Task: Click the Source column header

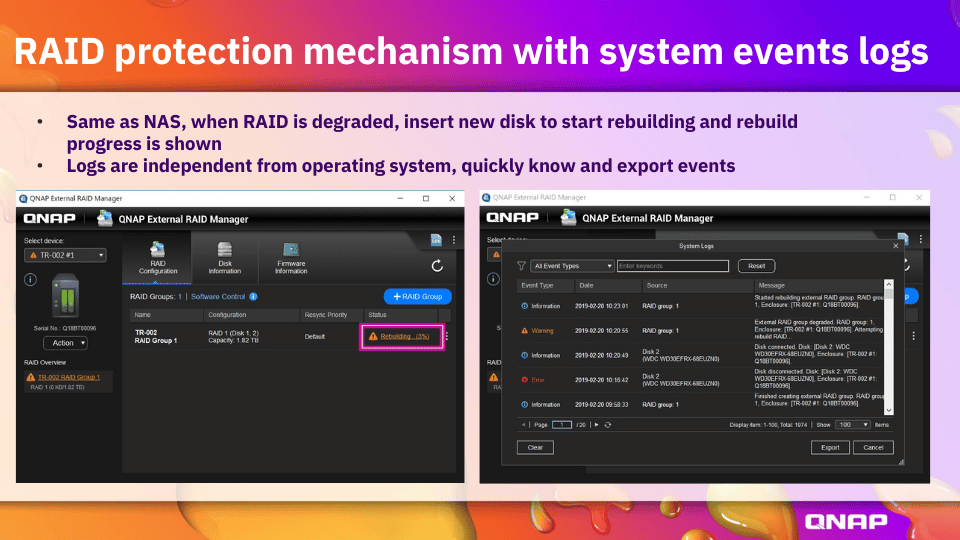Action: [697, 285]
